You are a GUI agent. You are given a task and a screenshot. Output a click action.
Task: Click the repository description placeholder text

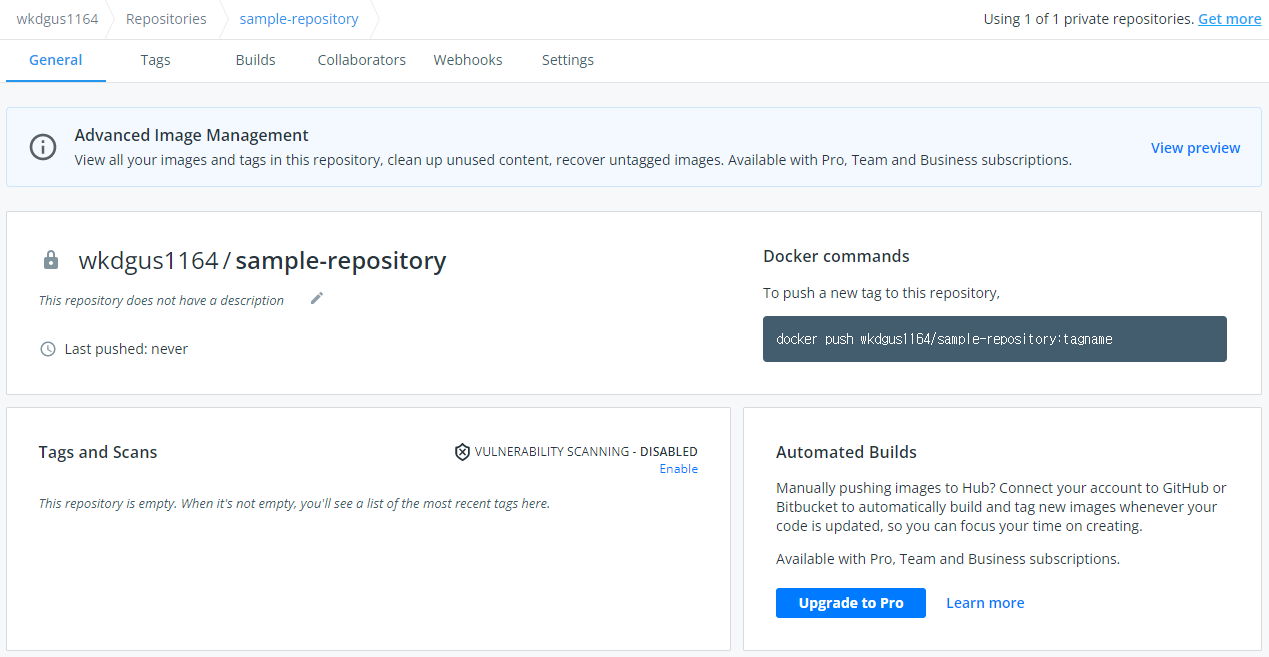pos(161,300)
